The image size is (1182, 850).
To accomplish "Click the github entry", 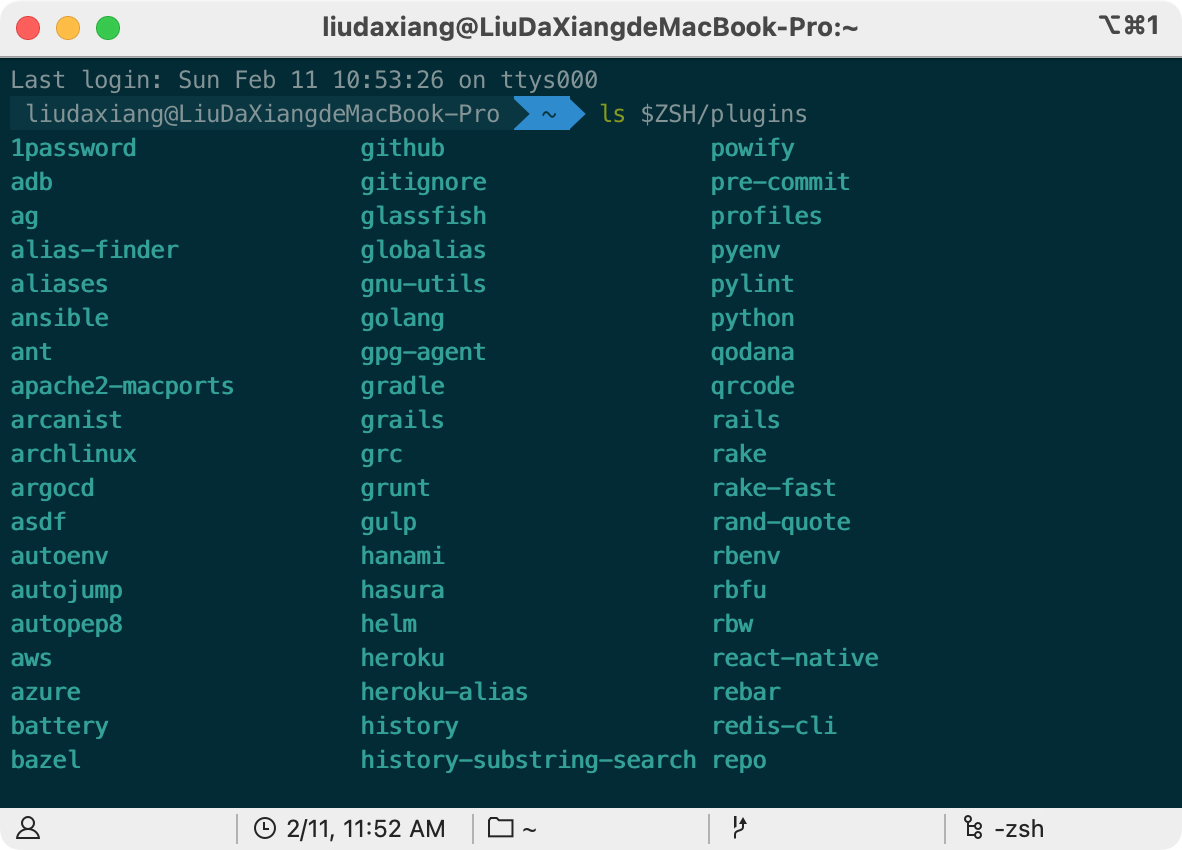I will click(403, 148).
